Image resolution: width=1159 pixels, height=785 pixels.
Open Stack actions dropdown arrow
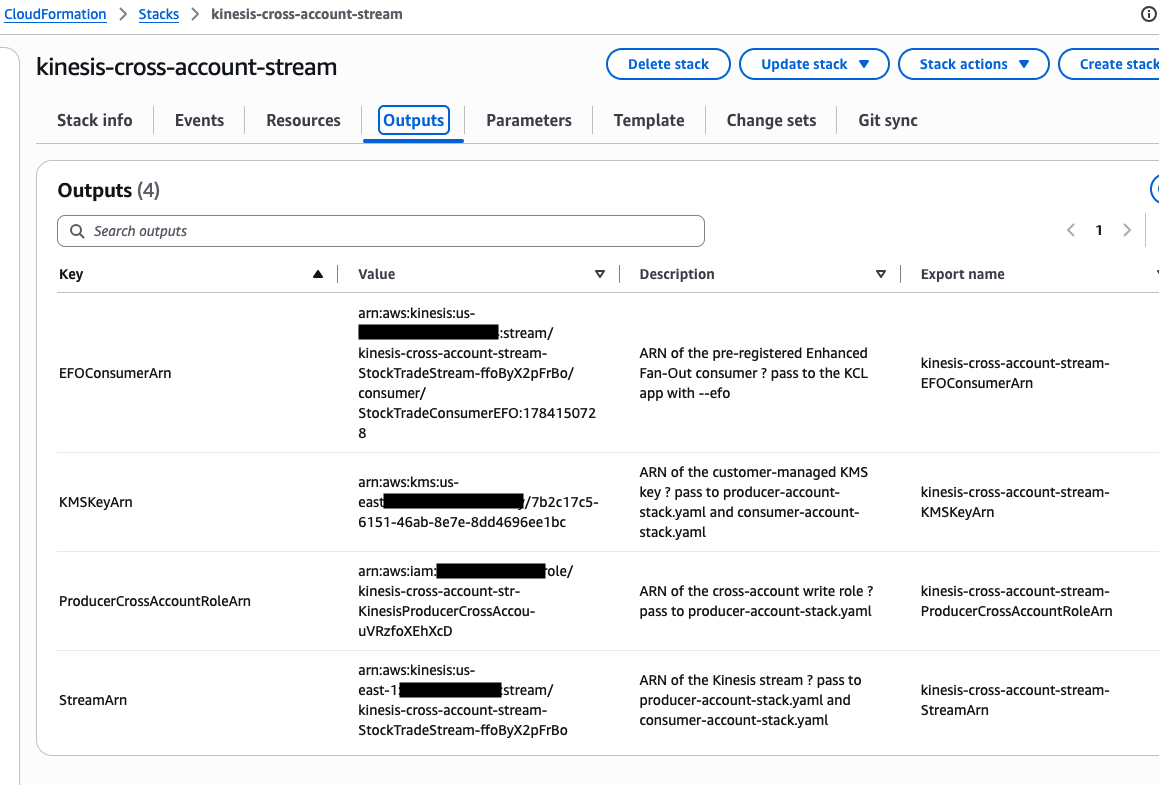[1024, 64]
